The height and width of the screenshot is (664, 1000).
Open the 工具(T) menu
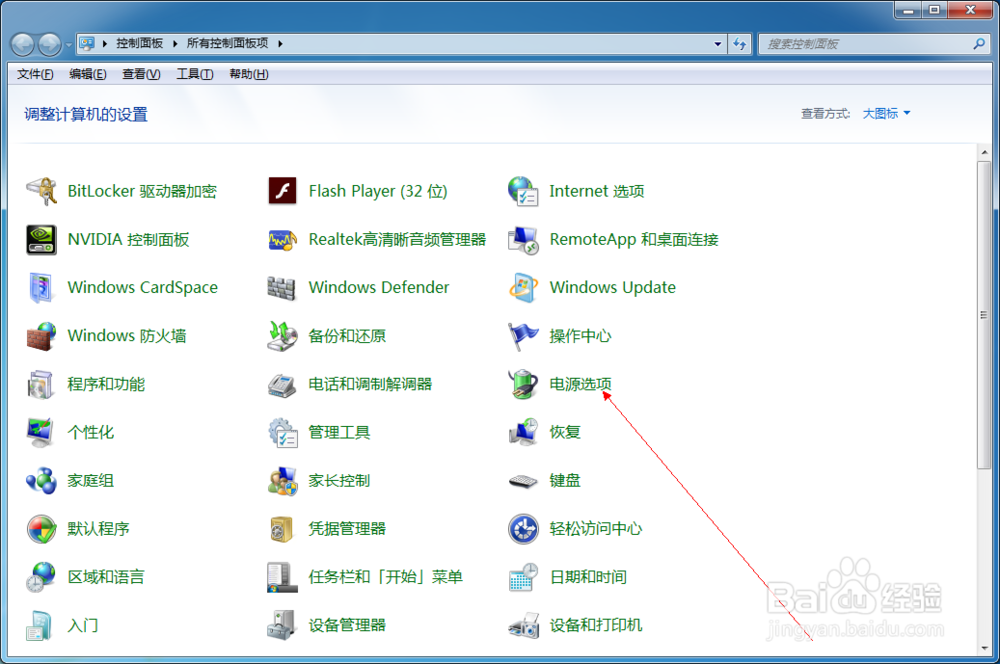195,74
